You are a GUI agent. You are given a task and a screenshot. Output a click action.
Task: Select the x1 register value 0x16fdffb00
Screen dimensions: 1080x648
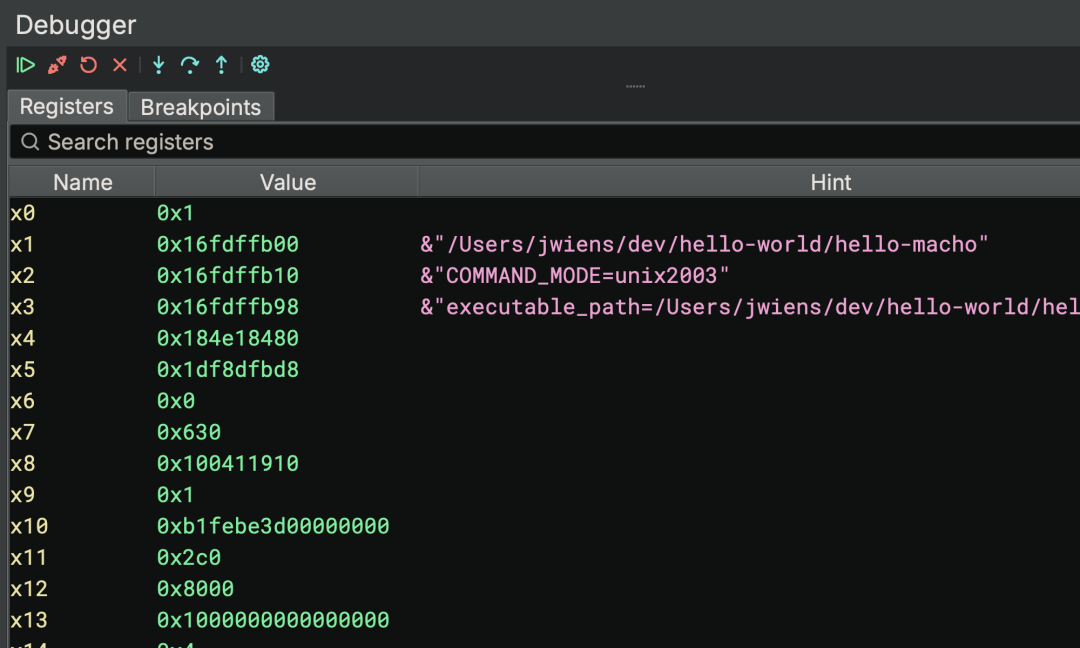pyautogui.click(x=228, y=244)
